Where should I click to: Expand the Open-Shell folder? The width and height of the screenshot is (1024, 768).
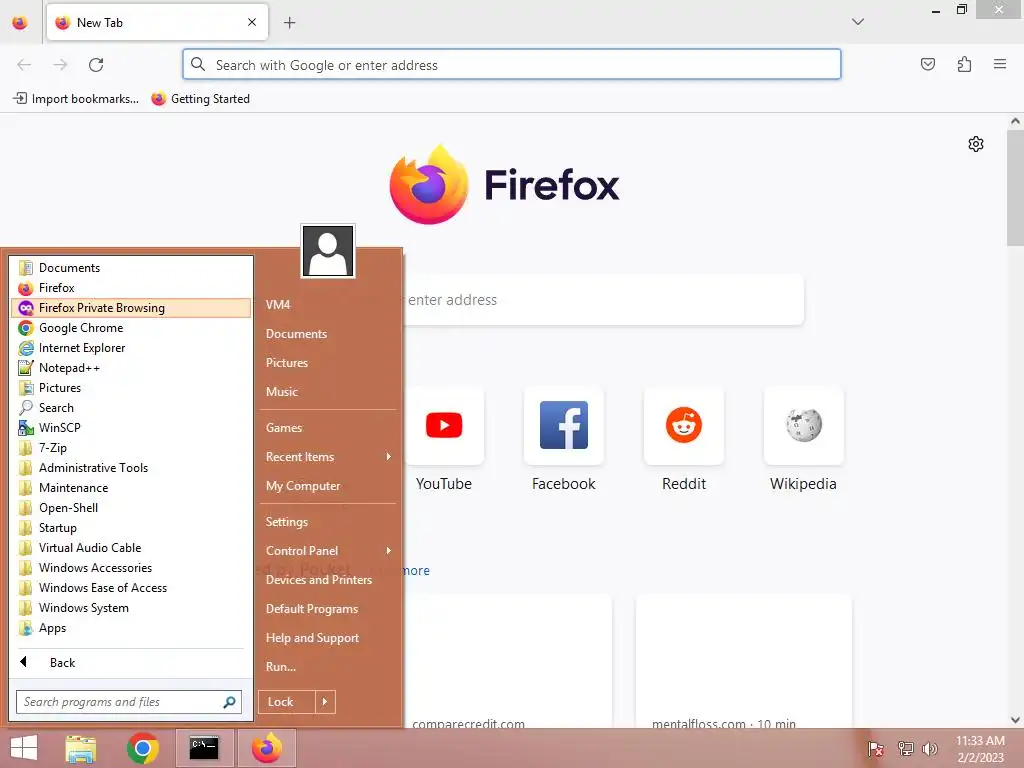pos(131,508)
